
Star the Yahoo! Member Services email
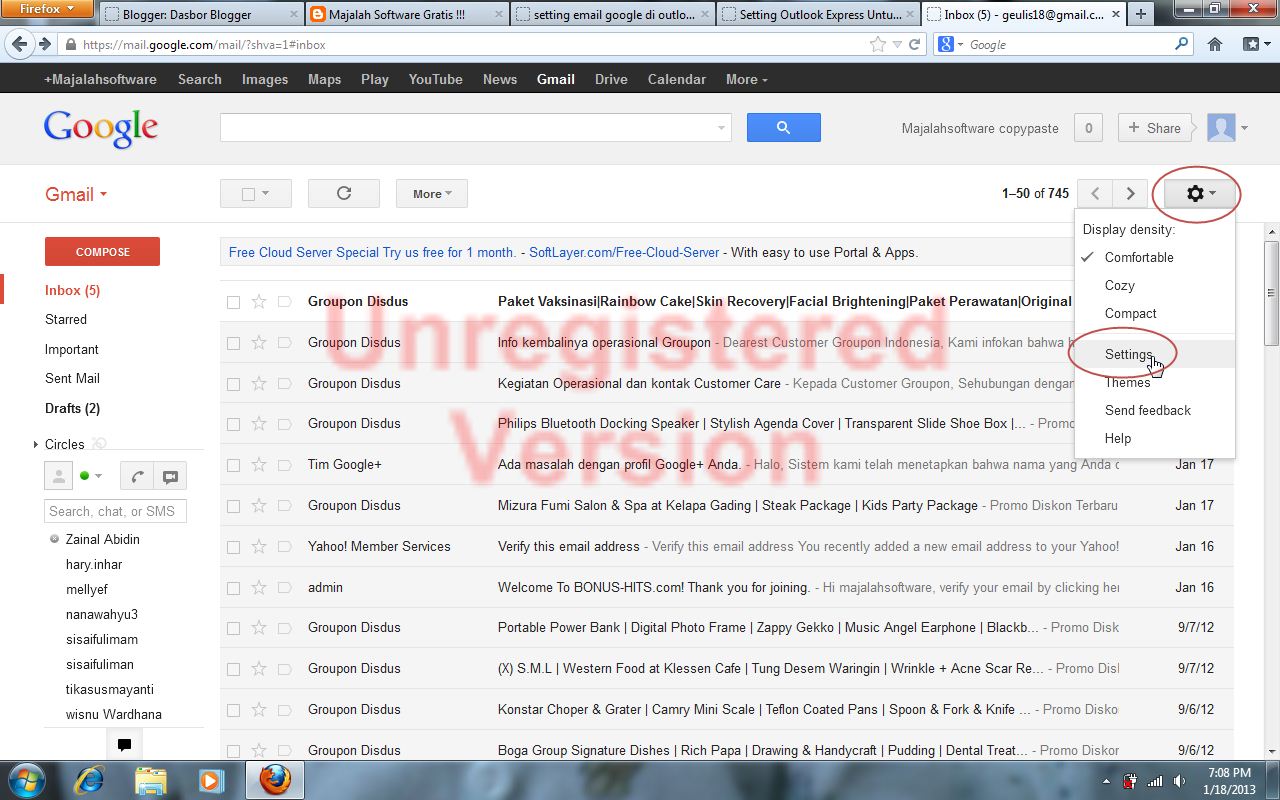[259, 547]
